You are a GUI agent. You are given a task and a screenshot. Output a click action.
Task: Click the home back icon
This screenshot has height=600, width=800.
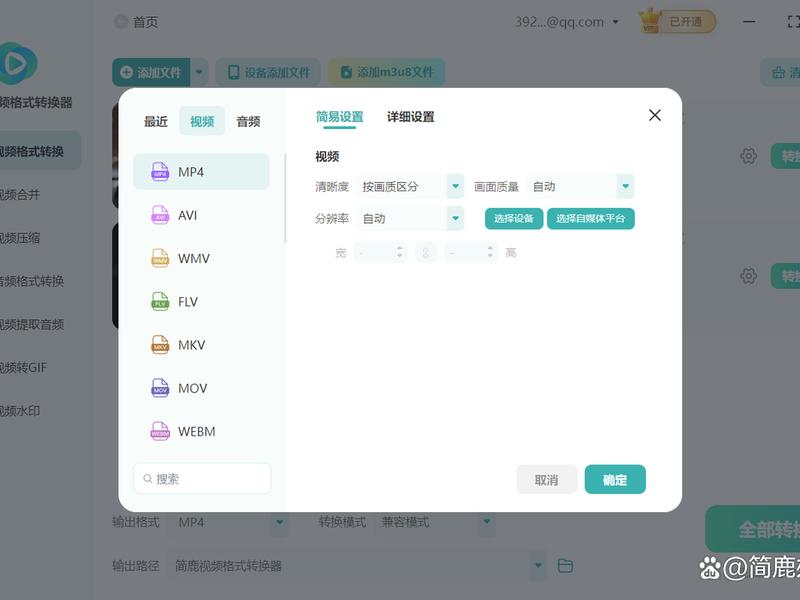pyautogui.click(x=121, y=22)
